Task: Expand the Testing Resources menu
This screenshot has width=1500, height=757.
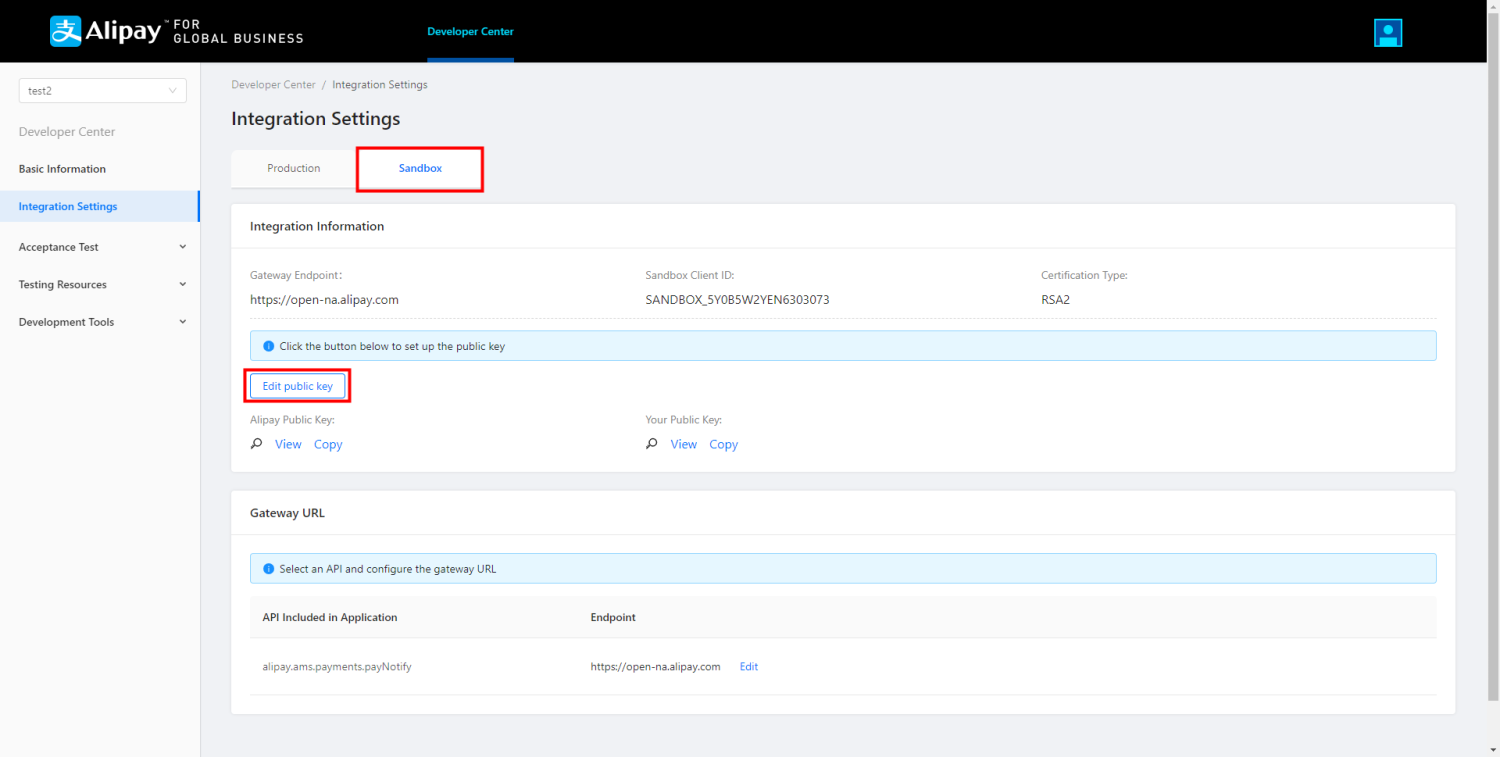Action: click(x=100, y=285)
